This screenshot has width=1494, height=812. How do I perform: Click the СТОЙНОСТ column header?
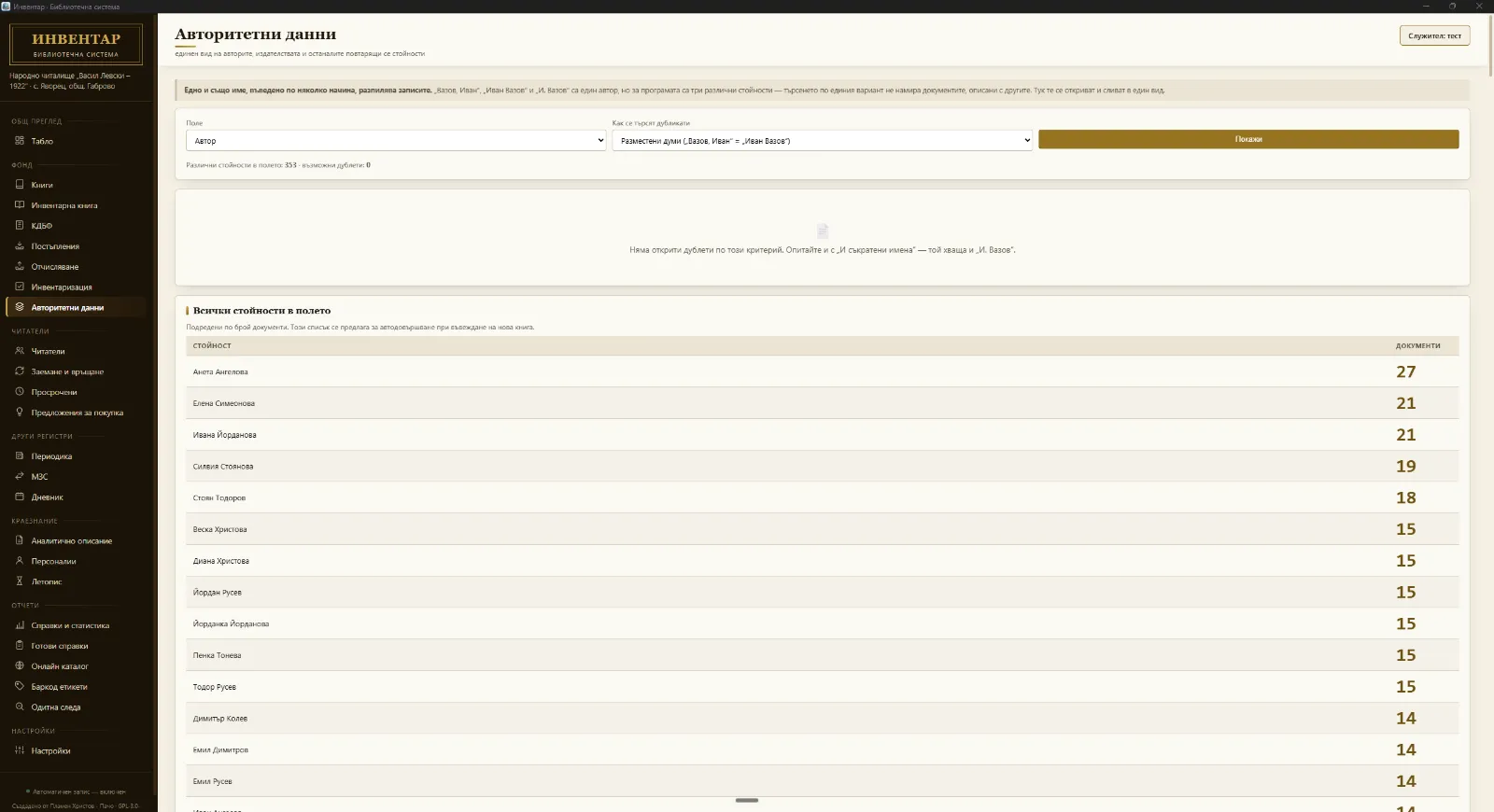pyautogui.click(x=212, y=346)
